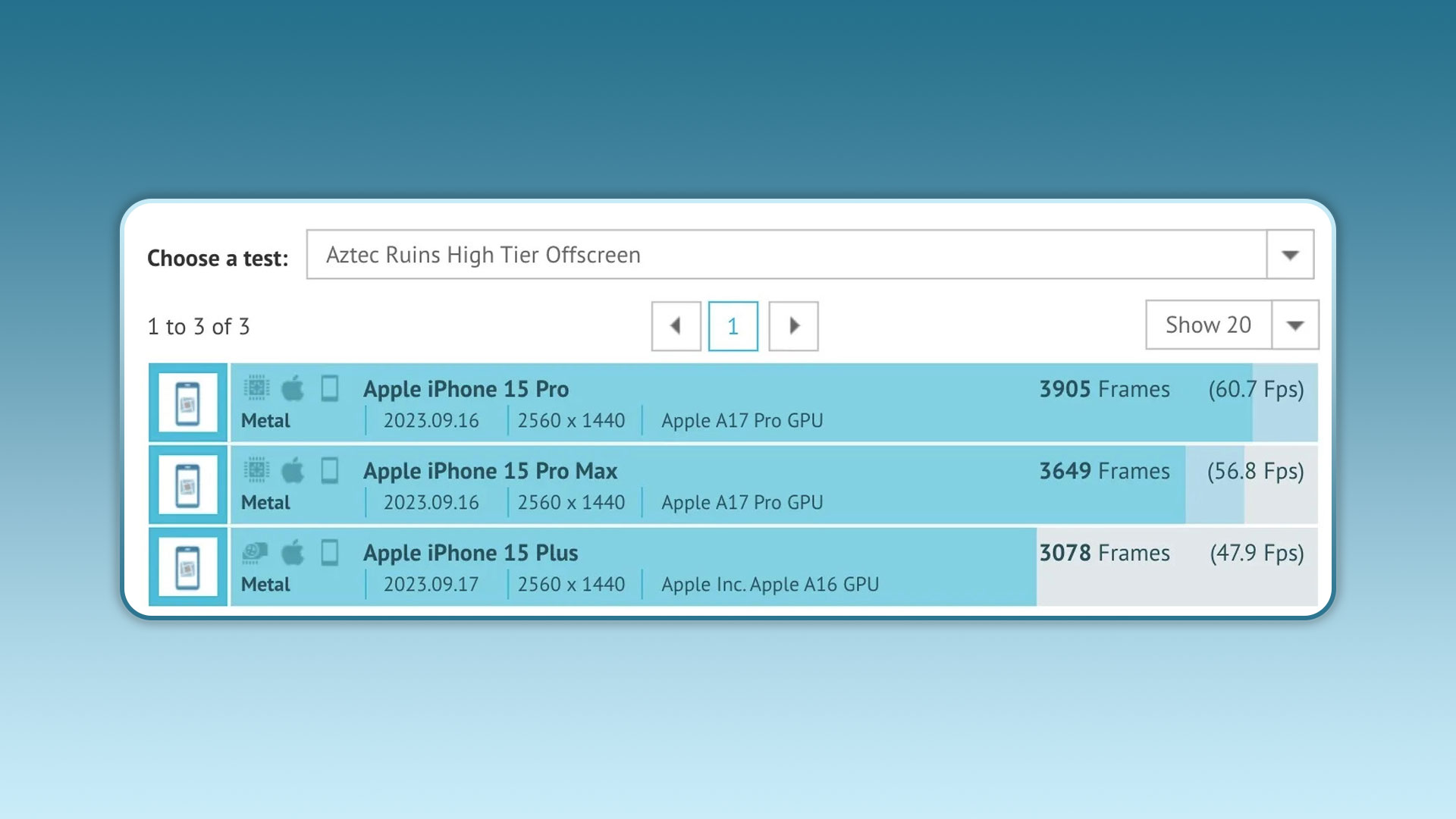Click Apple logo icon in iPhone 15 Pro Max row
Image resolution: width=1456 pixels, height=819 pixels.
[293, 470]
